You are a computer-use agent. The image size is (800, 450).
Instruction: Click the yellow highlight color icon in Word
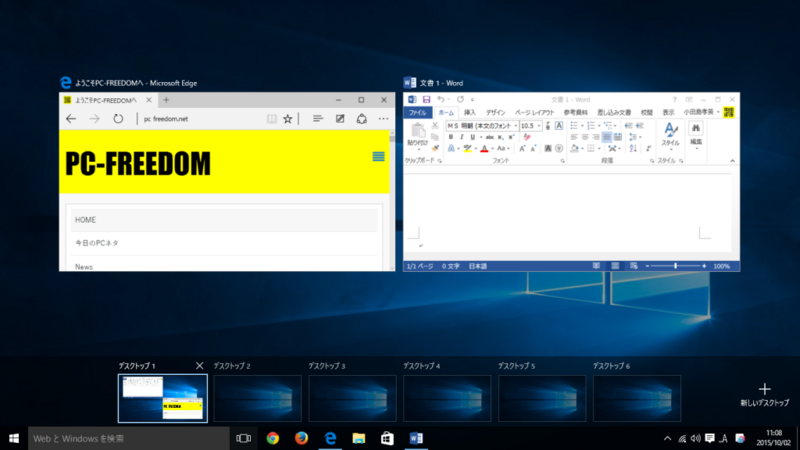(467, 148)
